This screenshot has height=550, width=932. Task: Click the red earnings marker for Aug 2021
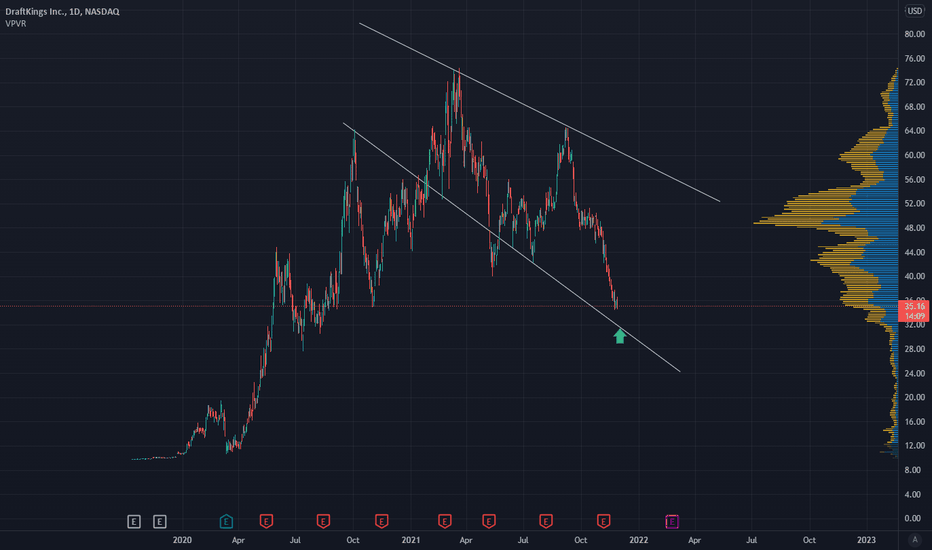(546, 521)
